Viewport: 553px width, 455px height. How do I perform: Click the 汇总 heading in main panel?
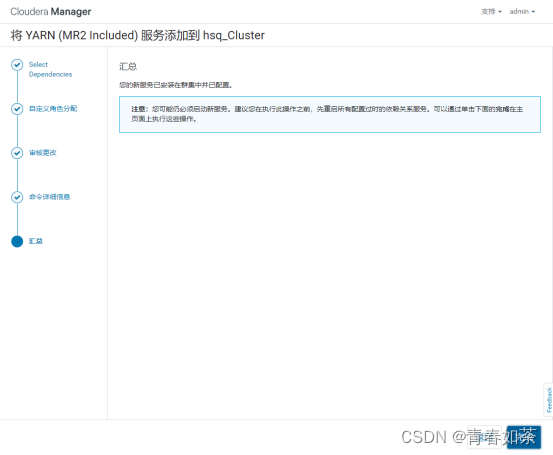point(128,66)
